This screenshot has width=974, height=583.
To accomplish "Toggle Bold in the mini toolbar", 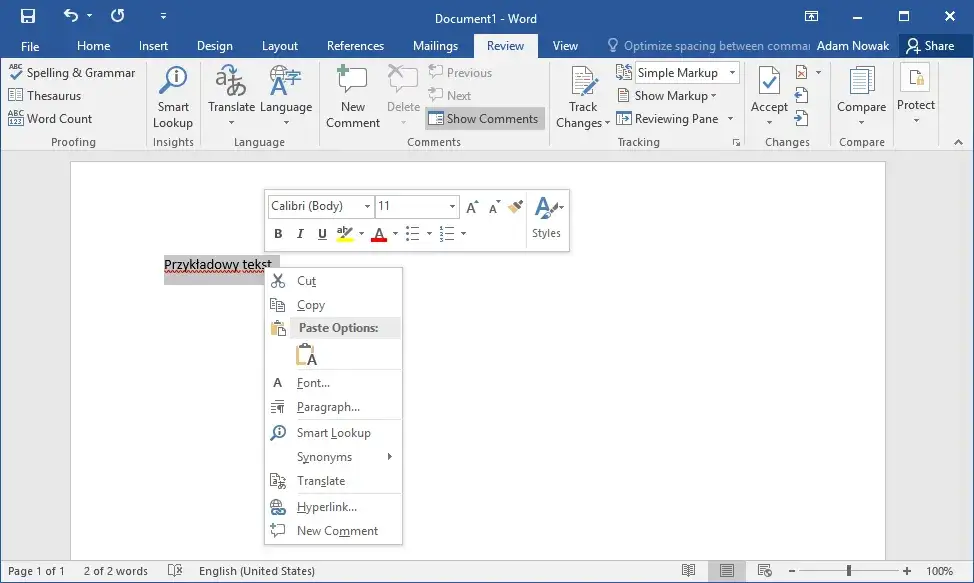I will pos(279,234).
